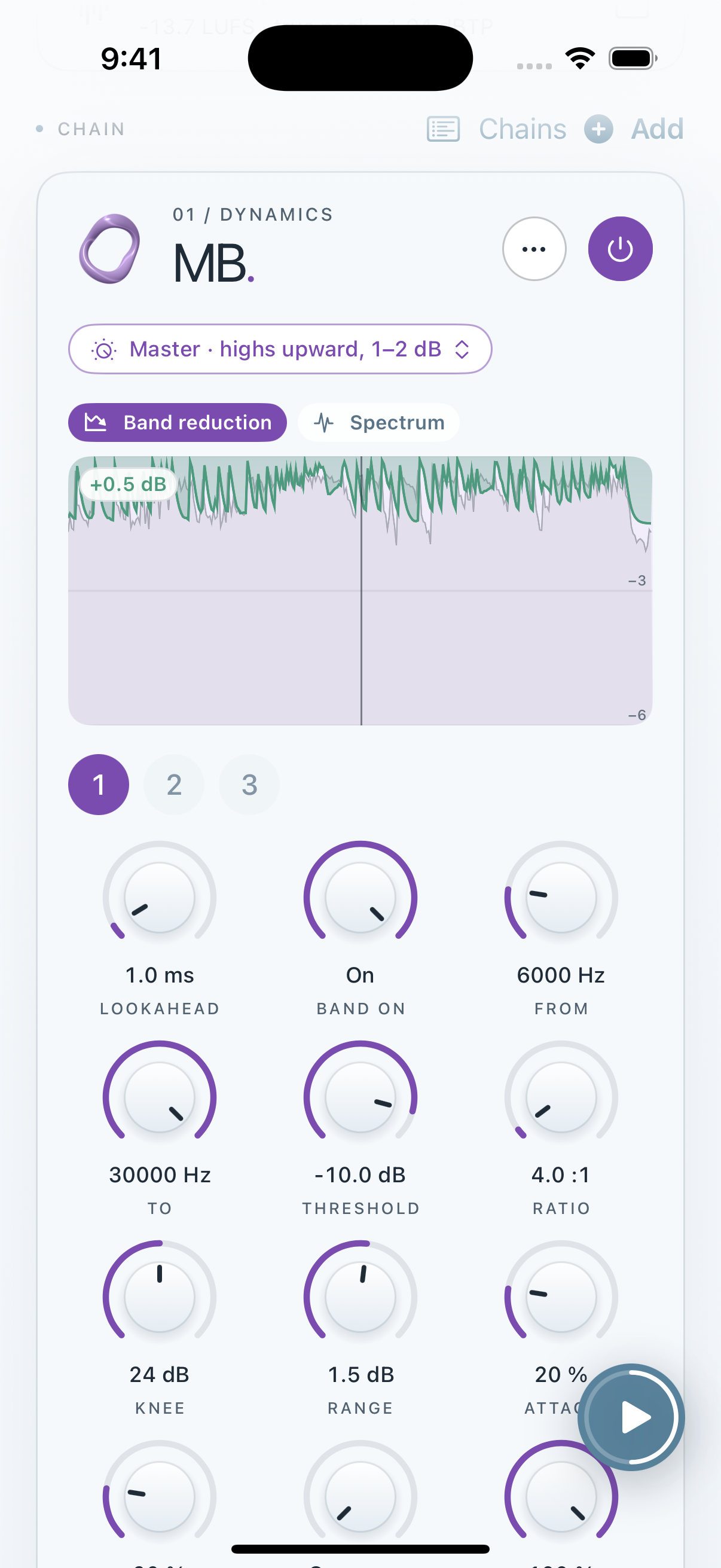Click the Spectrum waveform icon

click(324, 422)
